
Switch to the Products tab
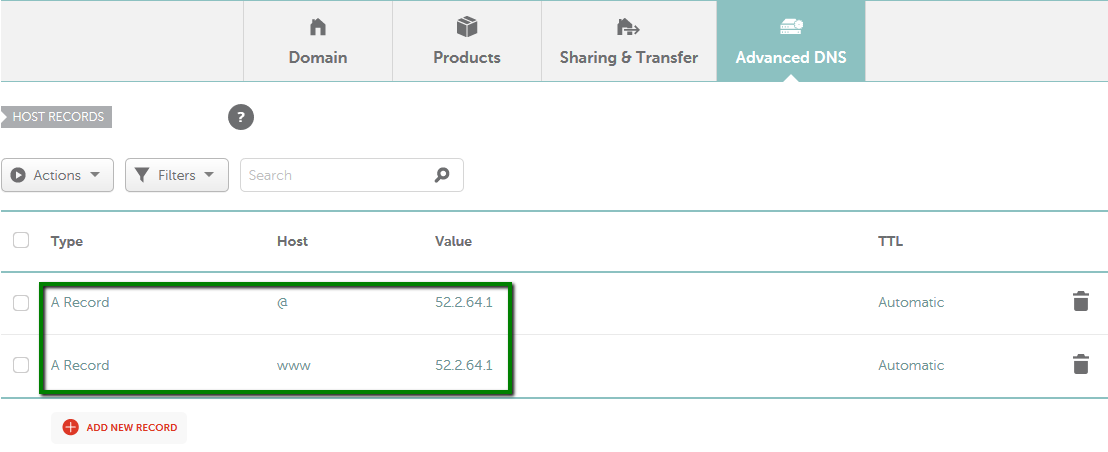pyautogui.click(x=467, y=41)
